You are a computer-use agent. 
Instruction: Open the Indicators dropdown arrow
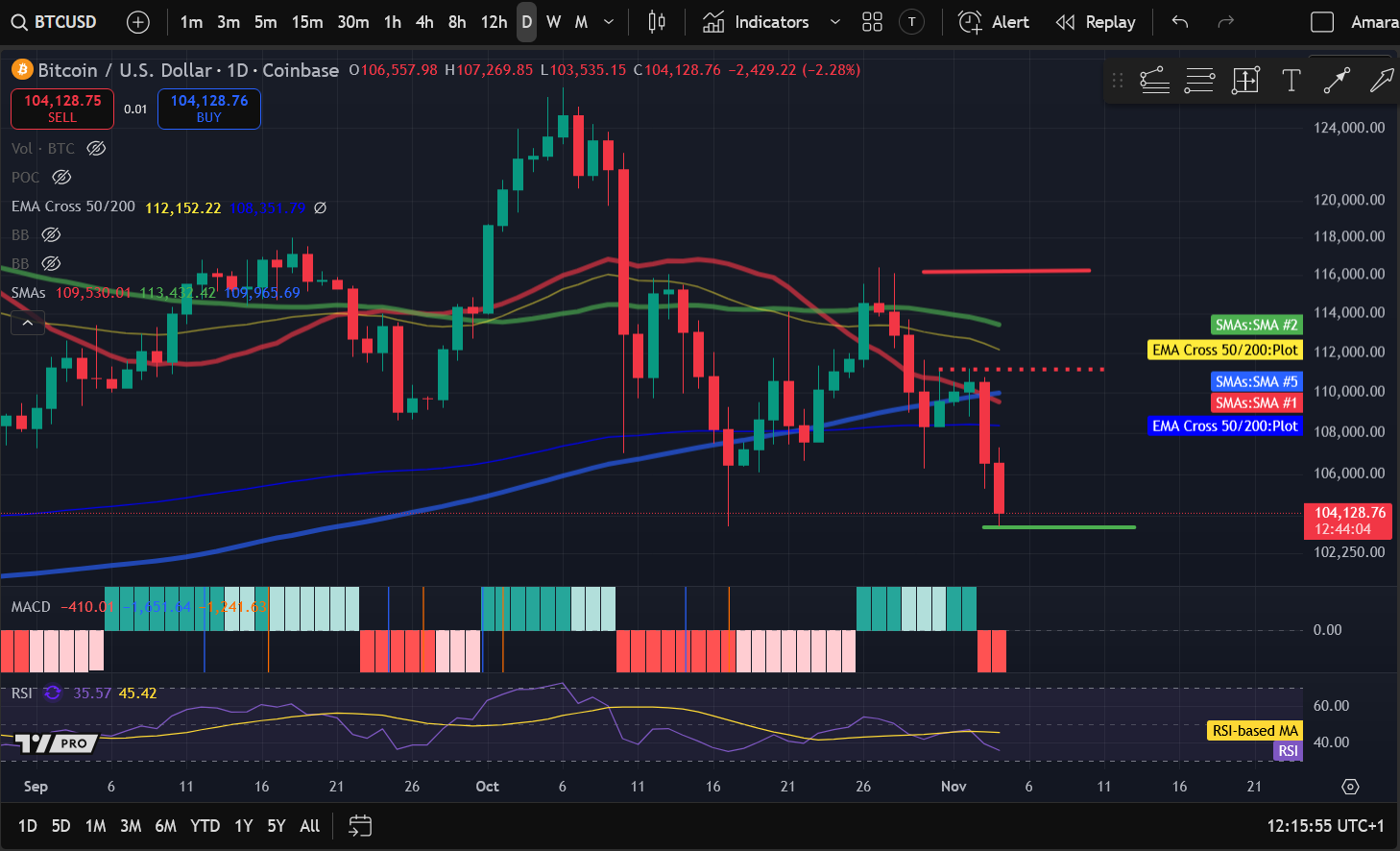(833, 22)
